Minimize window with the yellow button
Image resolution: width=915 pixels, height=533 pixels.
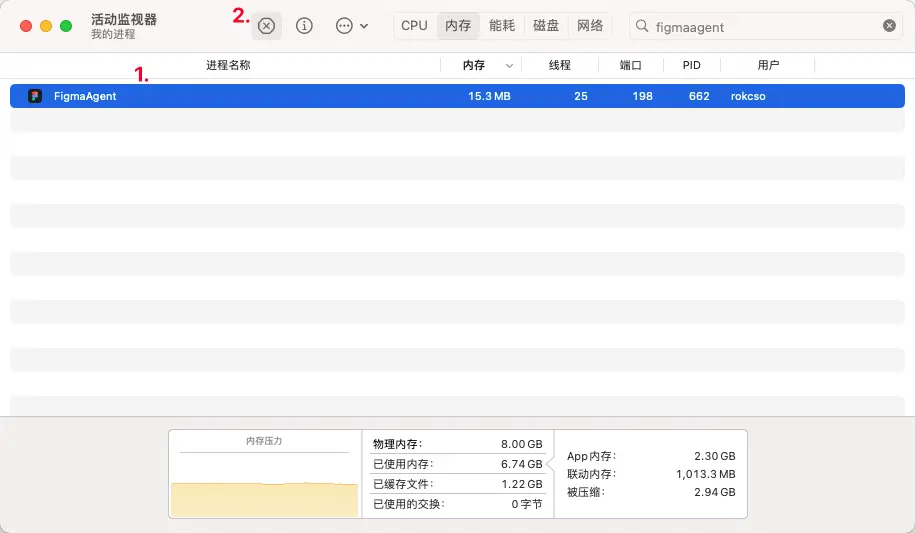pos(46,26)
